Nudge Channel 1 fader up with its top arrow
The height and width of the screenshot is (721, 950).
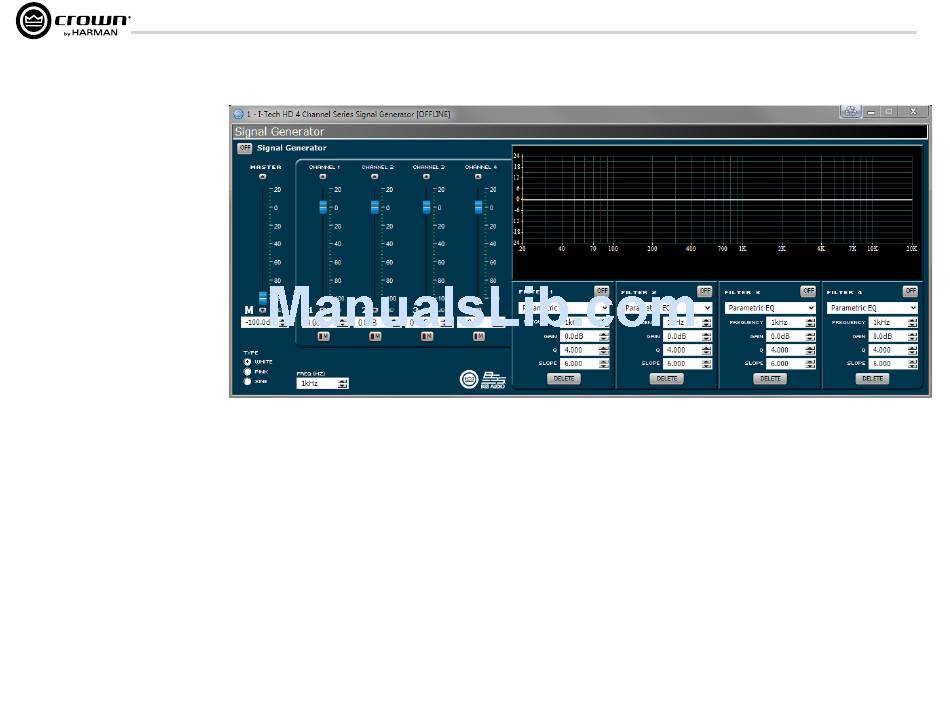[x=323, y=177]
